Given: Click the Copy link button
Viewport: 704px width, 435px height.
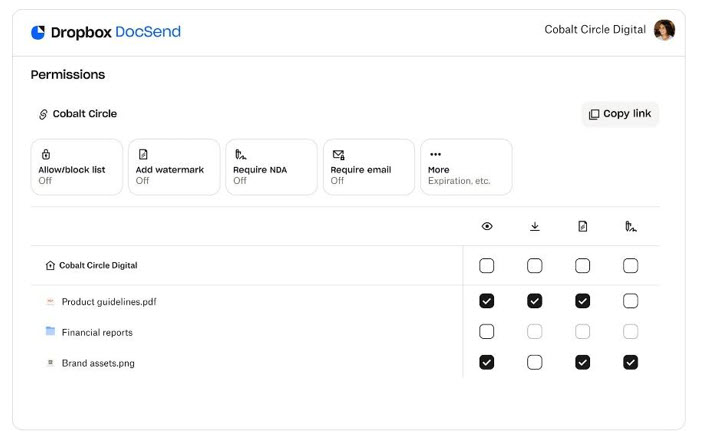Looking at the screenshot, I should pos(620,114).
